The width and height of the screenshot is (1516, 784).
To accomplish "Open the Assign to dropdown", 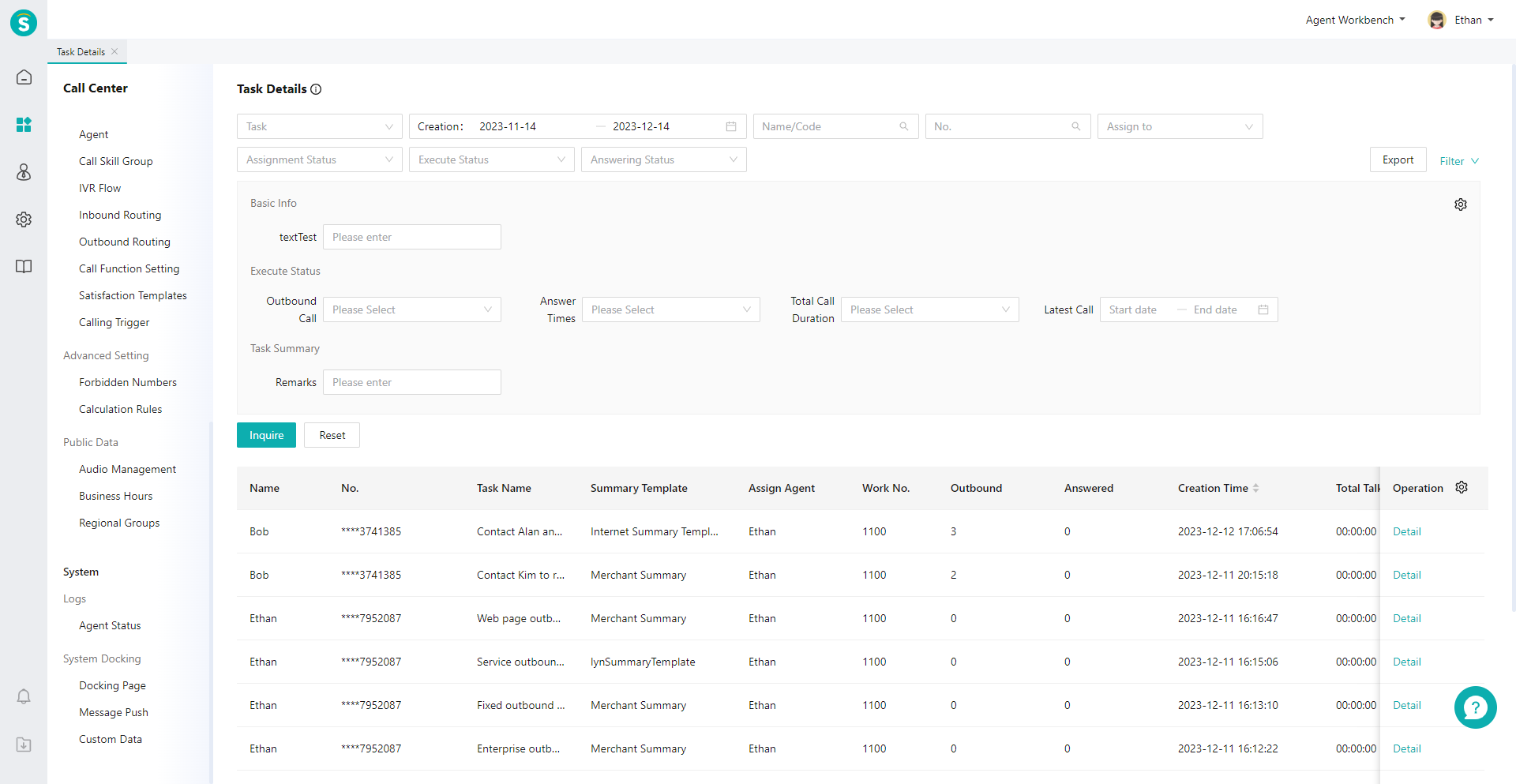I will click(x=1180, y=126).
